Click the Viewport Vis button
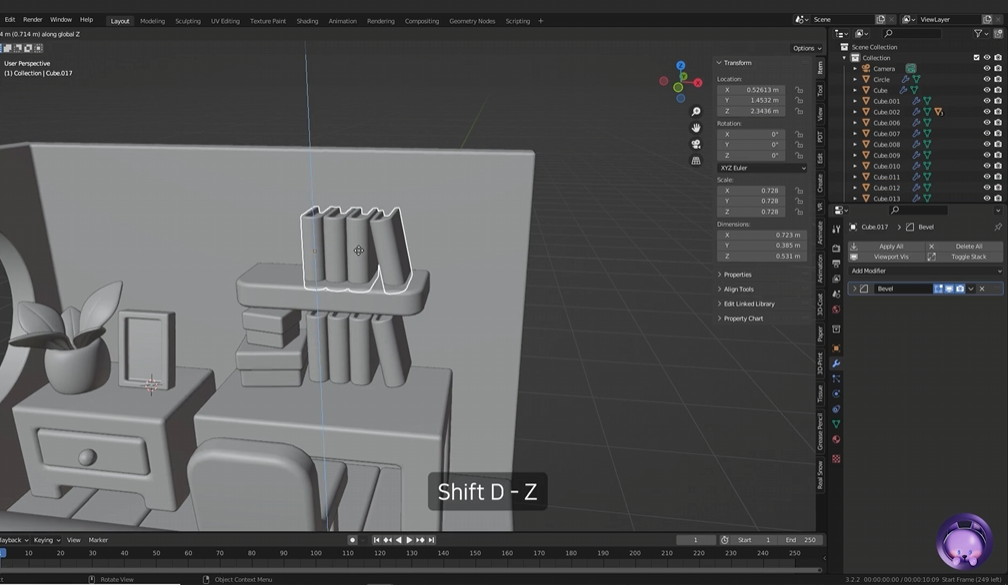The image size is (1008, 585). pyautogui.click(x=886, y=256)
